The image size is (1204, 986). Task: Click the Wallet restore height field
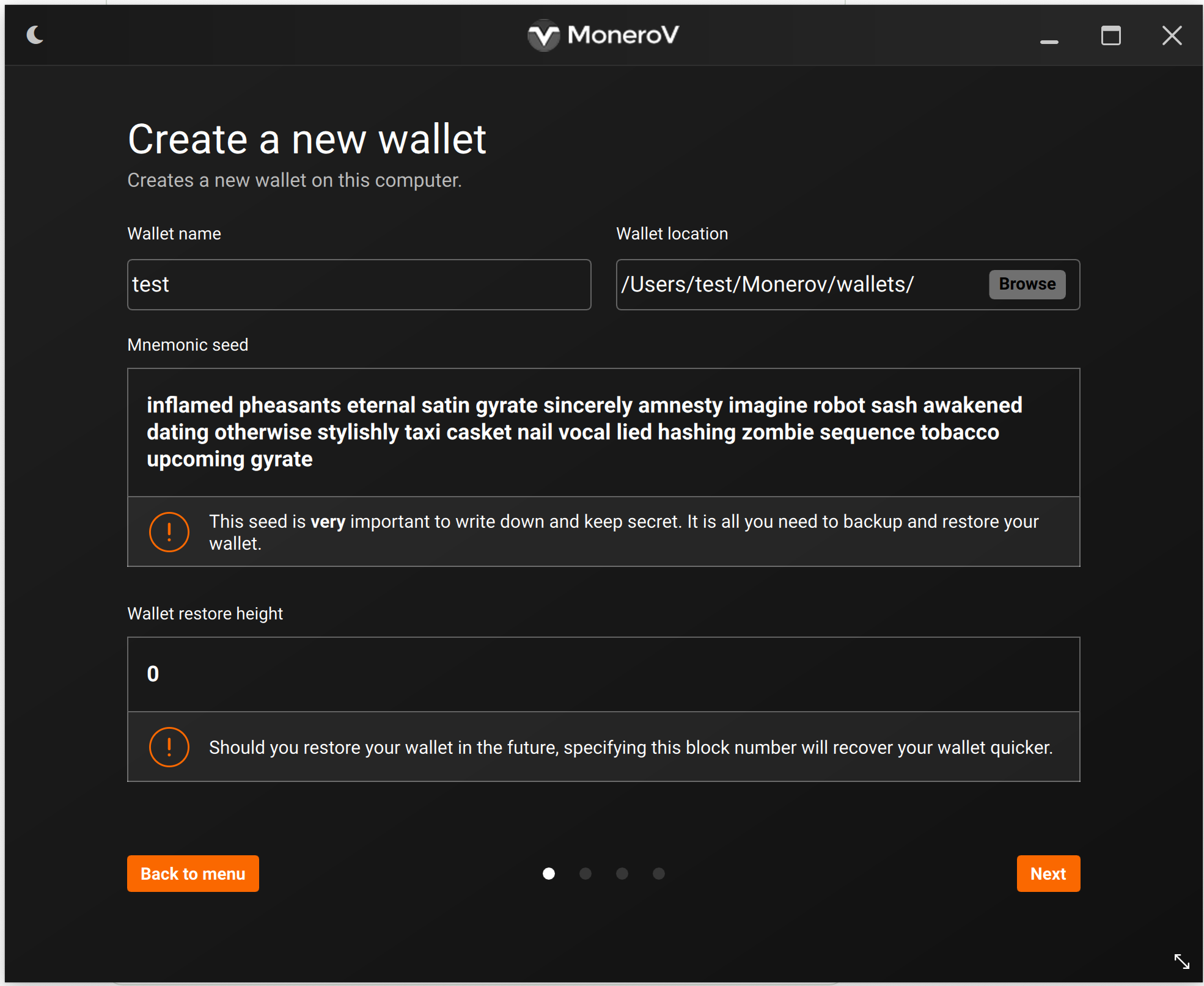(x=603, y=674)
